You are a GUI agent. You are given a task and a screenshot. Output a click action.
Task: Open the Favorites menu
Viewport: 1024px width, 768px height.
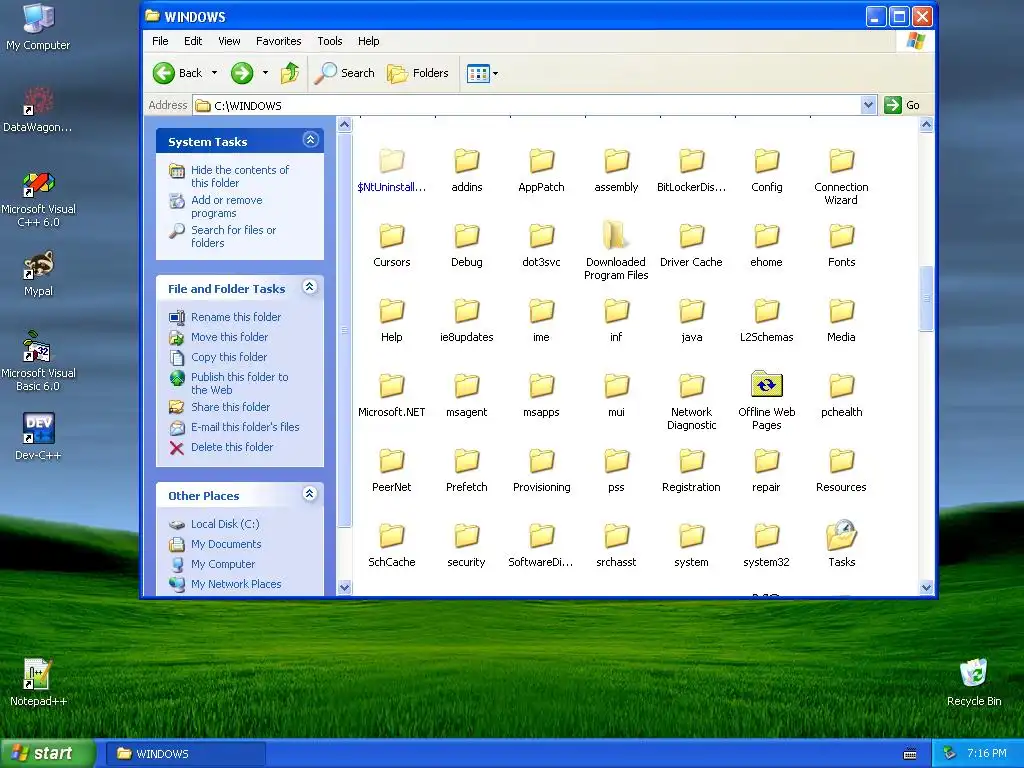[279, 41]
